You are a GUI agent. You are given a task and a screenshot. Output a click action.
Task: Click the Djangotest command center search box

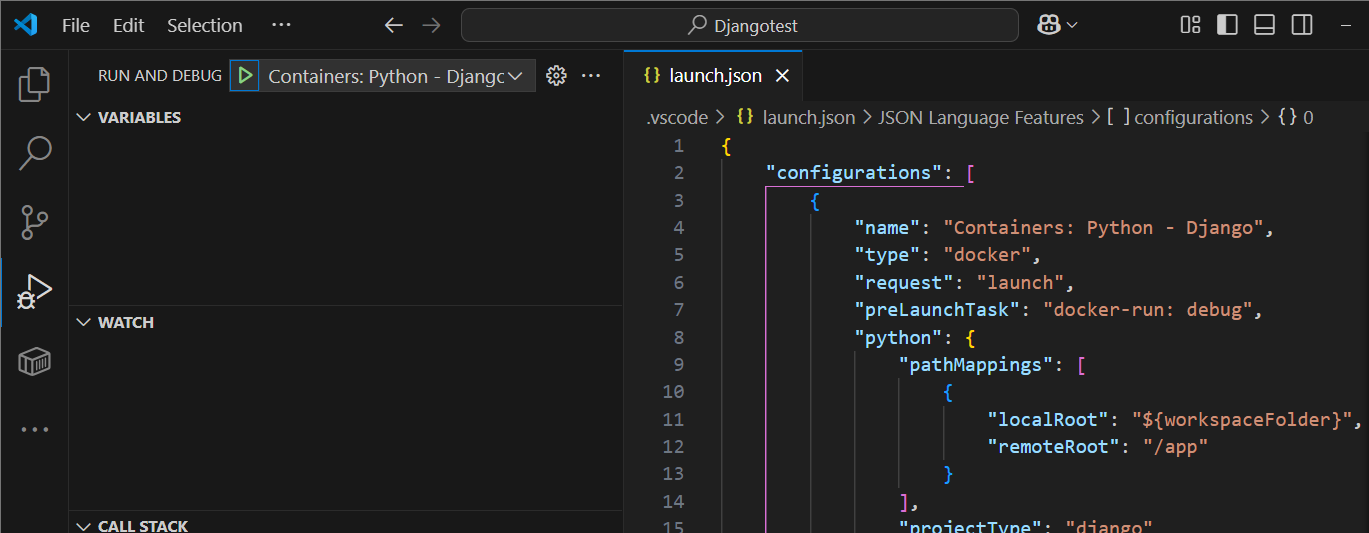coord(740,25)
